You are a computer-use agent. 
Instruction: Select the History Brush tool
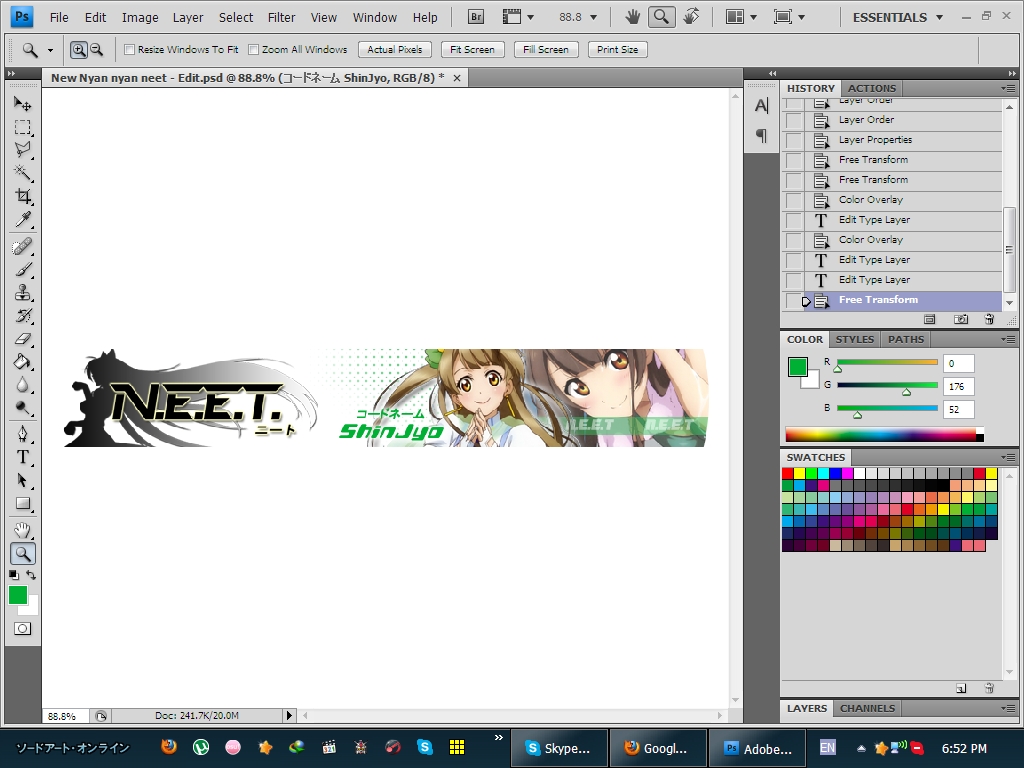(x=23, y=315)
